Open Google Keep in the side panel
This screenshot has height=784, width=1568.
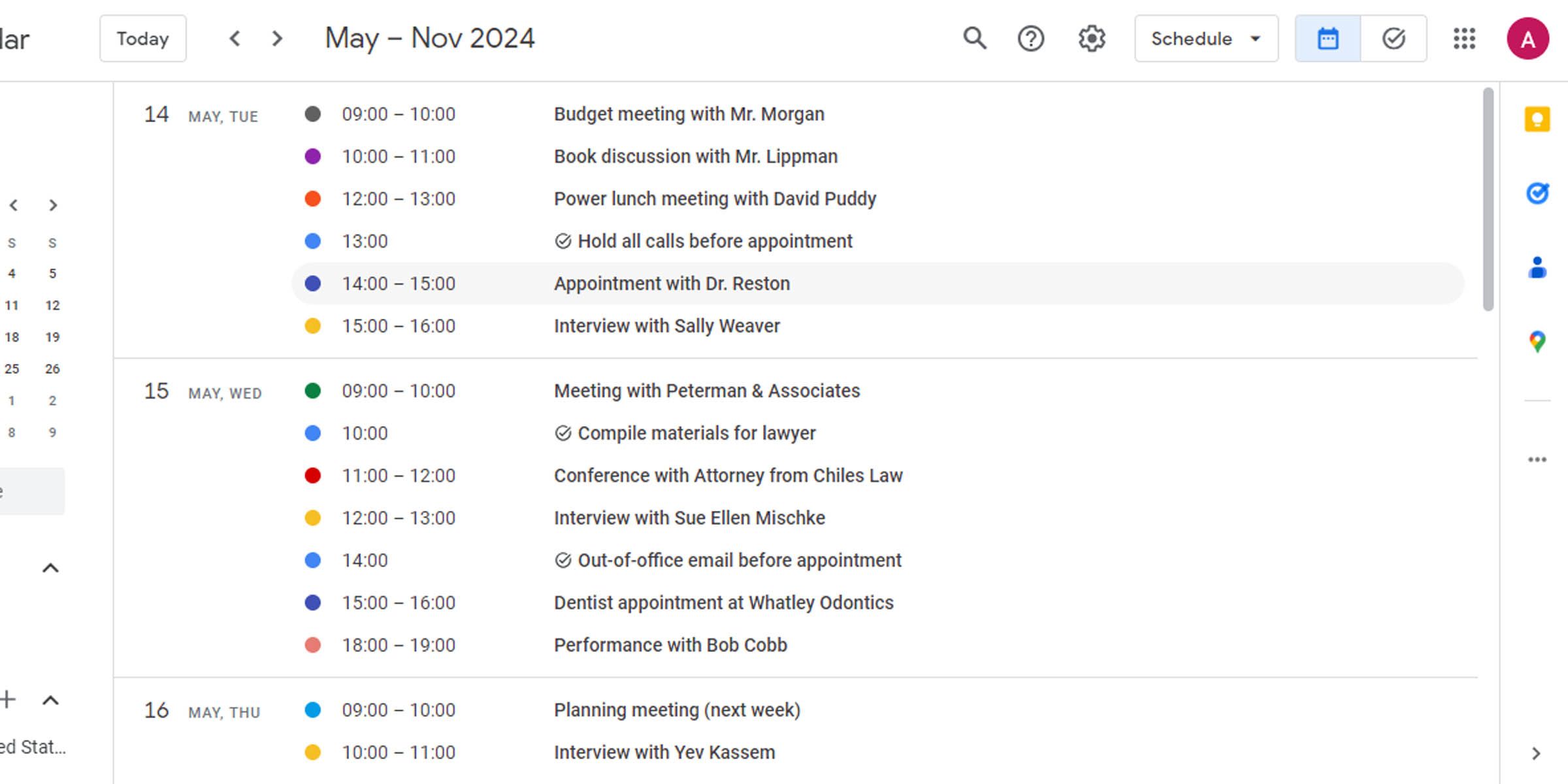[x=1537, y=119]
